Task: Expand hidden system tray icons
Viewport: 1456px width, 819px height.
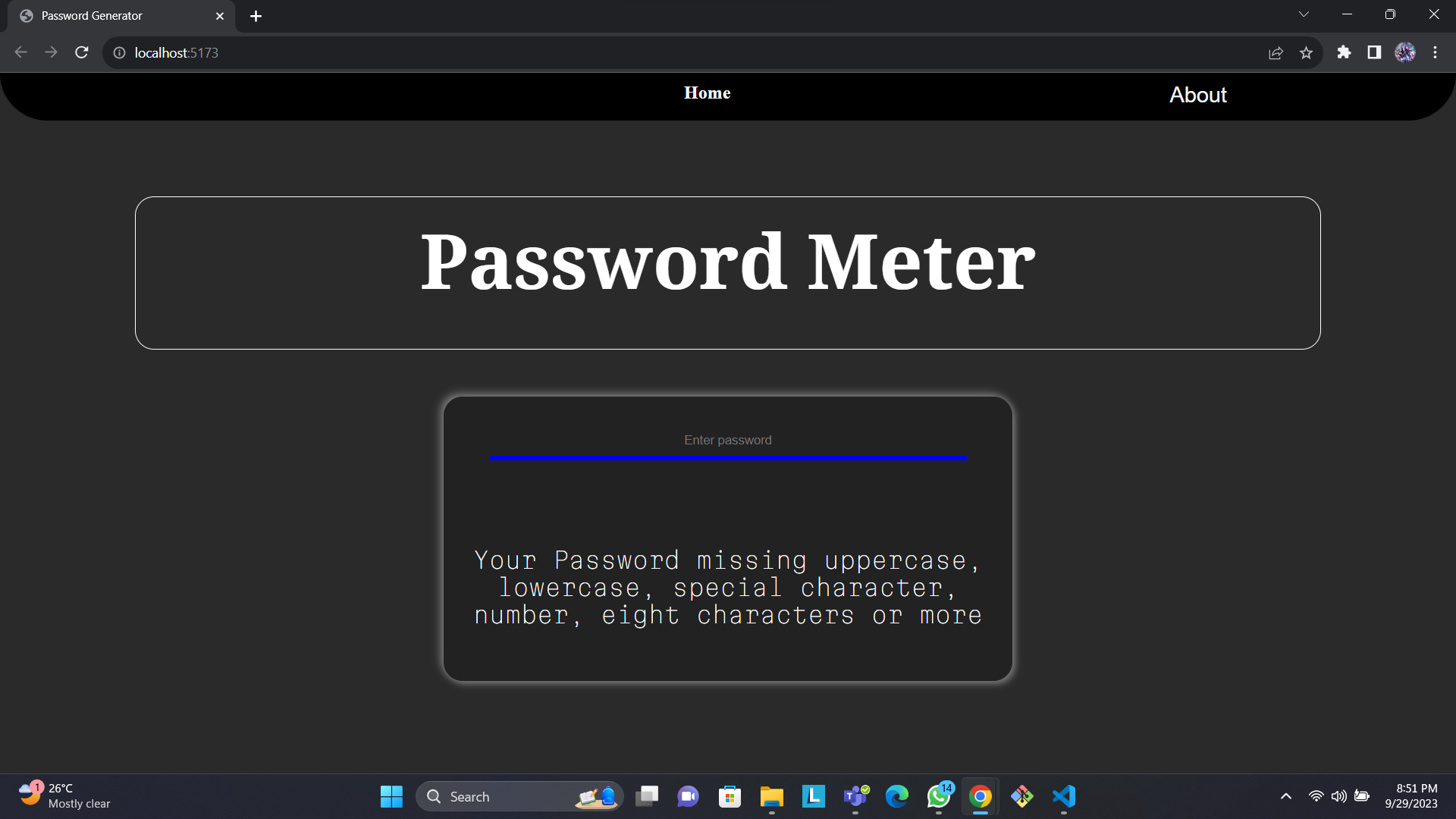Action: click(x=1286, y=796)
